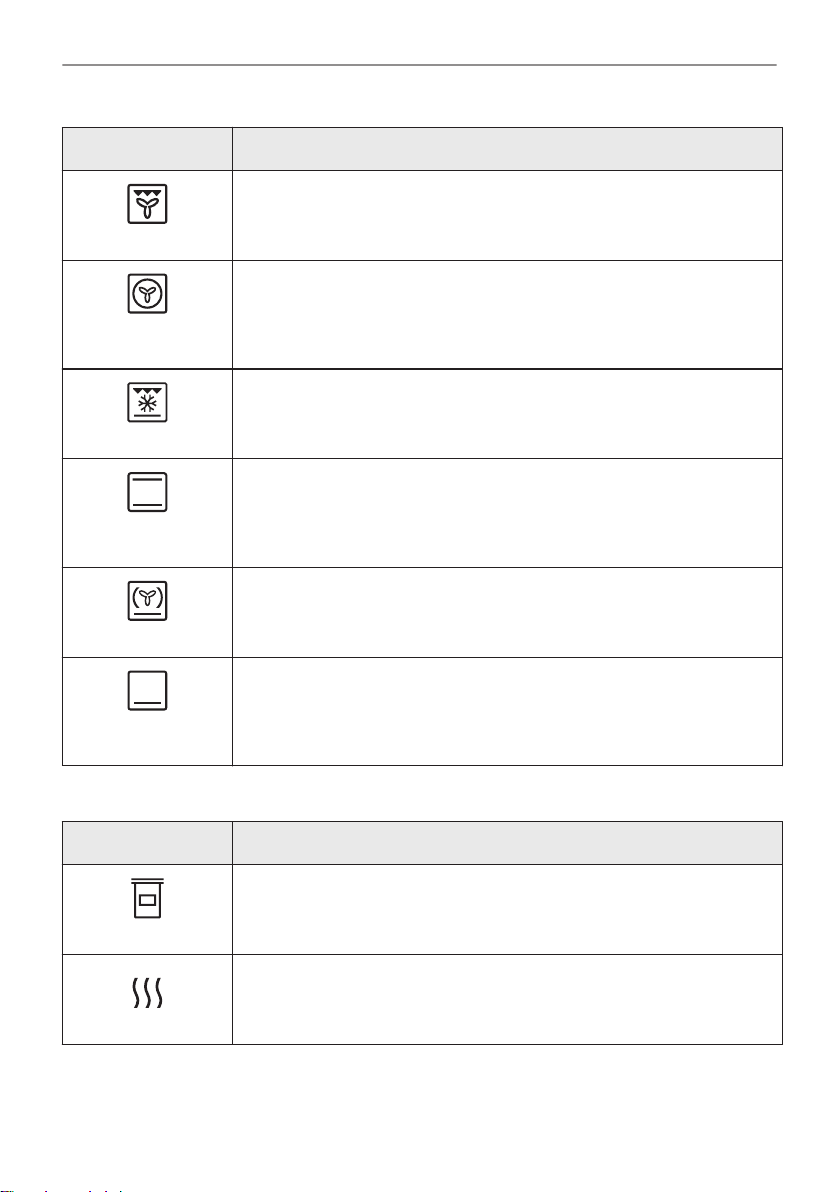840x1192 pixels.
Task: Select the bottom heat oven icon
Action: 147,690
